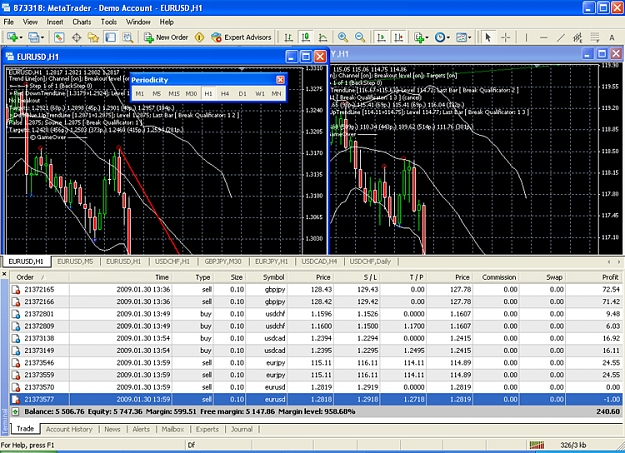This screenshot has height=453, width=625.
Task: Select the Trendline drawing tool
Action: coord(561,37)
